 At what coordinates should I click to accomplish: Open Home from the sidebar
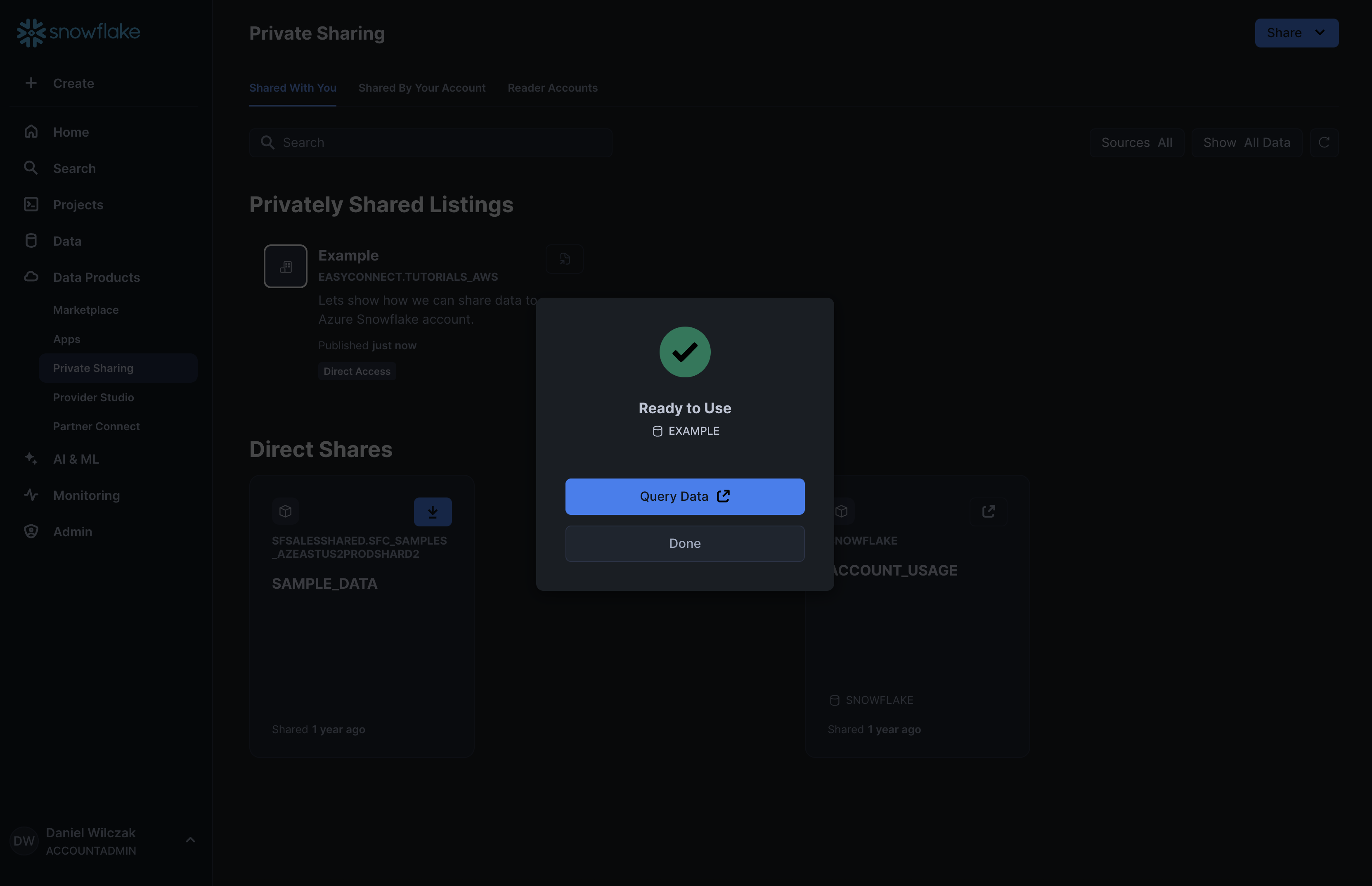point(70,132)
